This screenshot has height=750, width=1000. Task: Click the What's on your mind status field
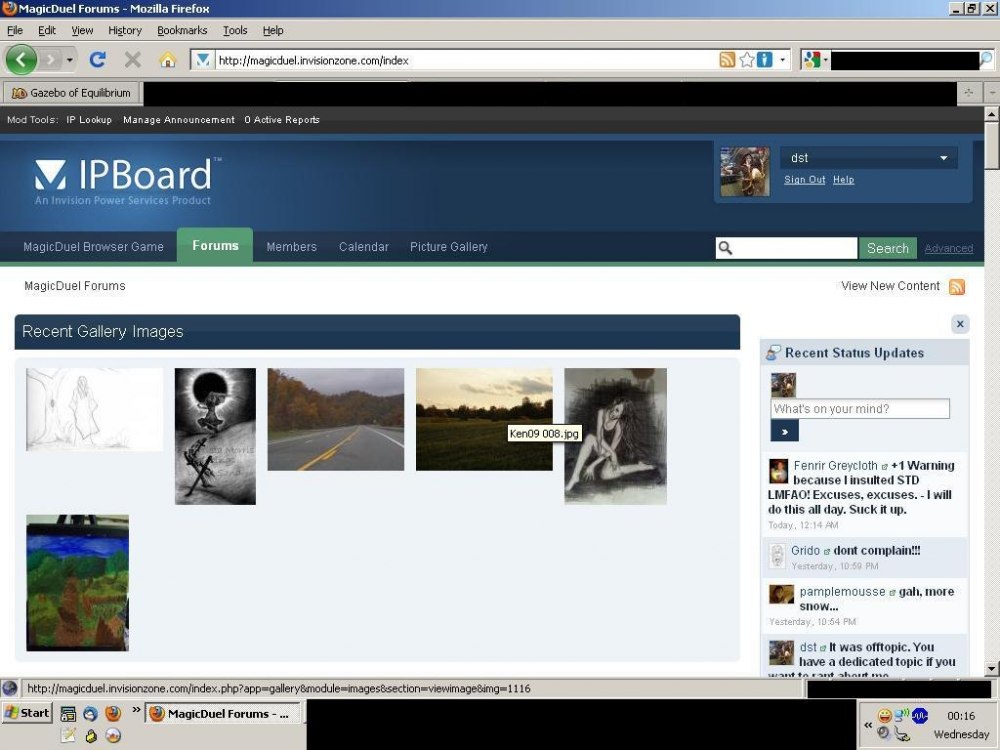coord(860,409)
